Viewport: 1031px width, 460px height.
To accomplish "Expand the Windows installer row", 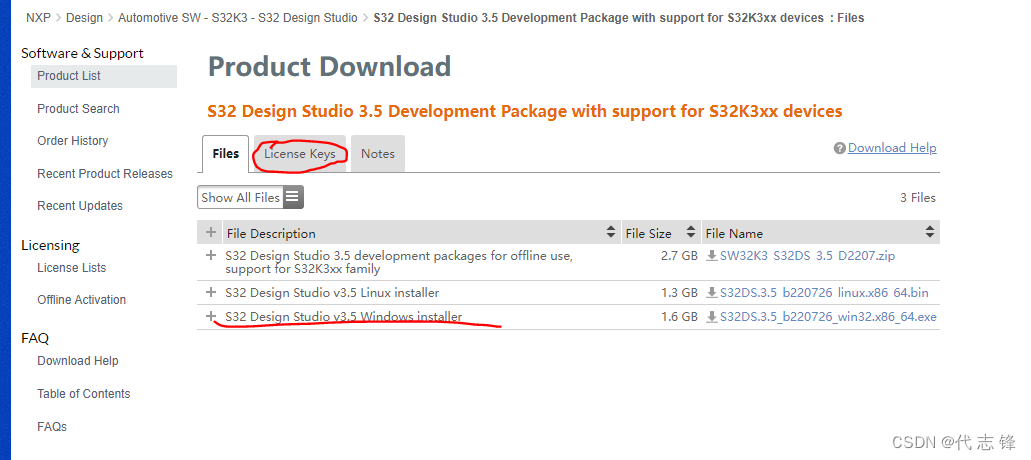I will point(210,317).
